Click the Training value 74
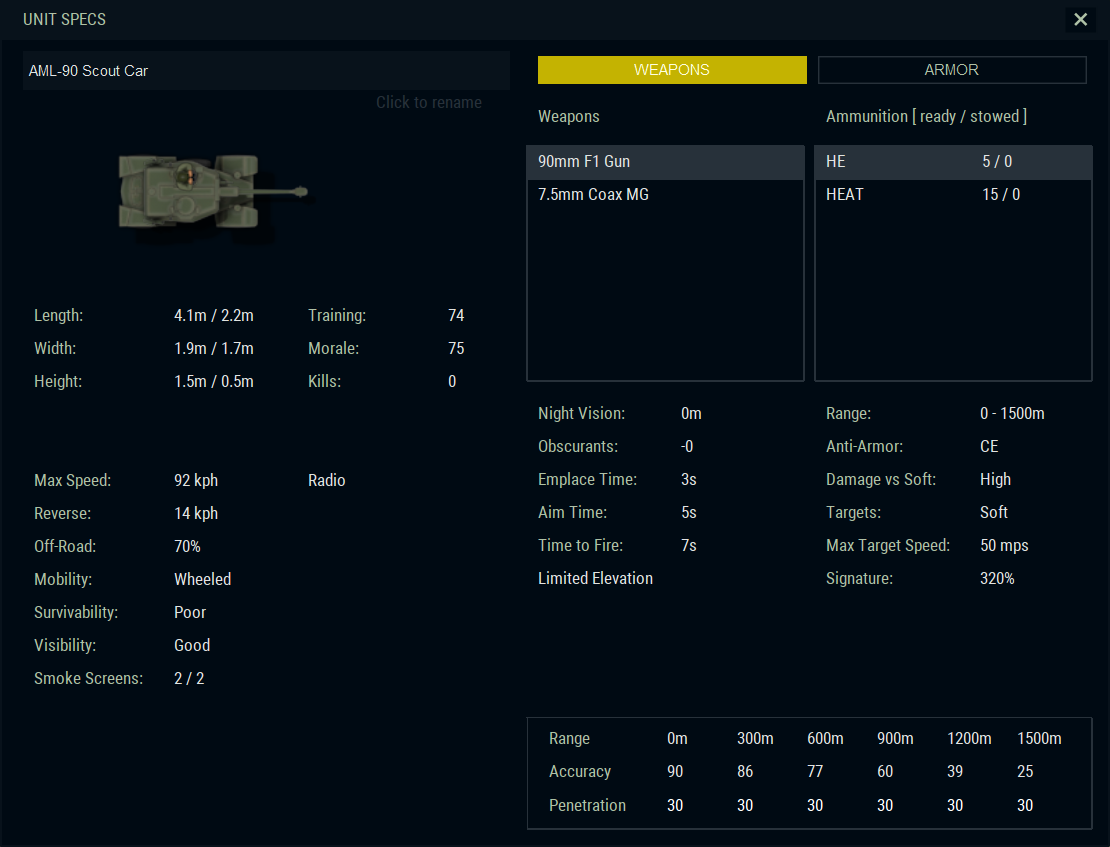The height and width of the screenshot is (847, 1110). (456, 316)
